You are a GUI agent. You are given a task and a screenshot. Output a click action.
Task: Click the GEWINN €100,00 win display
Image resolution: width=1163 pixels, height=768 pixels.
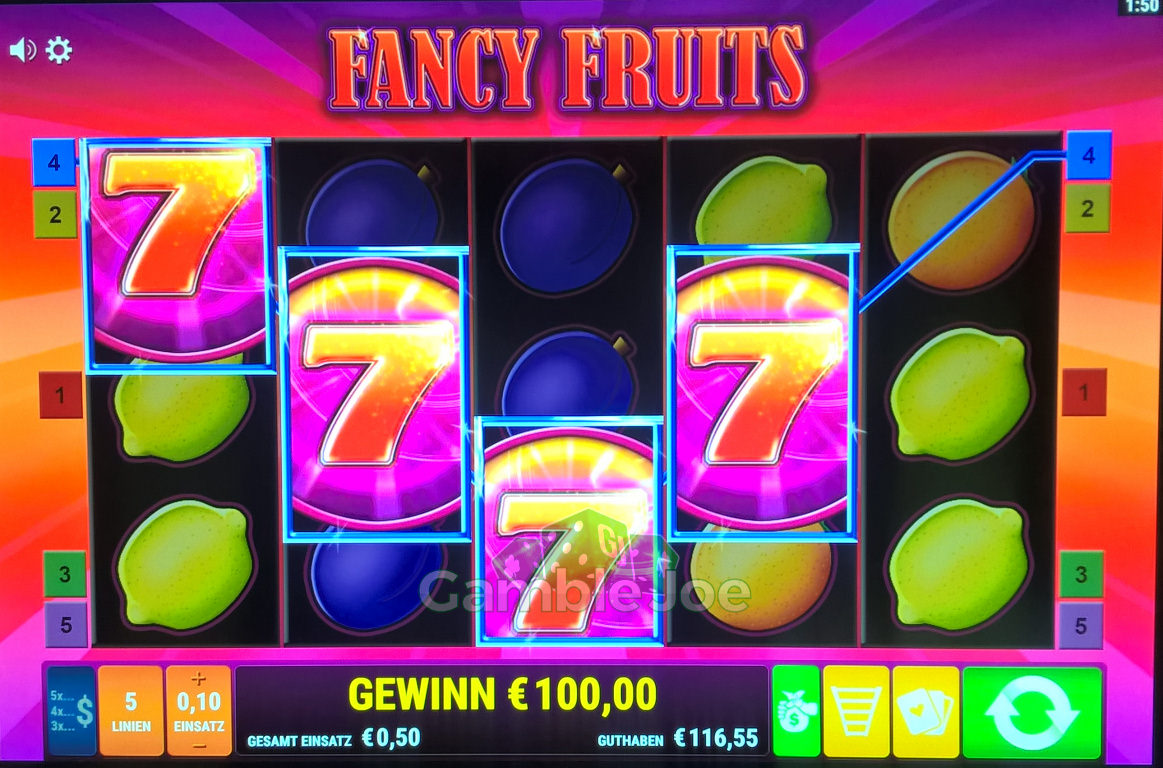502,695
